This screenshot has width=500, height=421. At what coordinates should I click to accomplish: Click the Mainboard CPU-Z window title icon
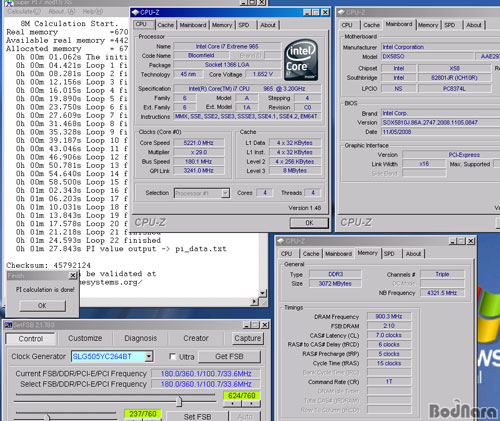tap(341, 13)
